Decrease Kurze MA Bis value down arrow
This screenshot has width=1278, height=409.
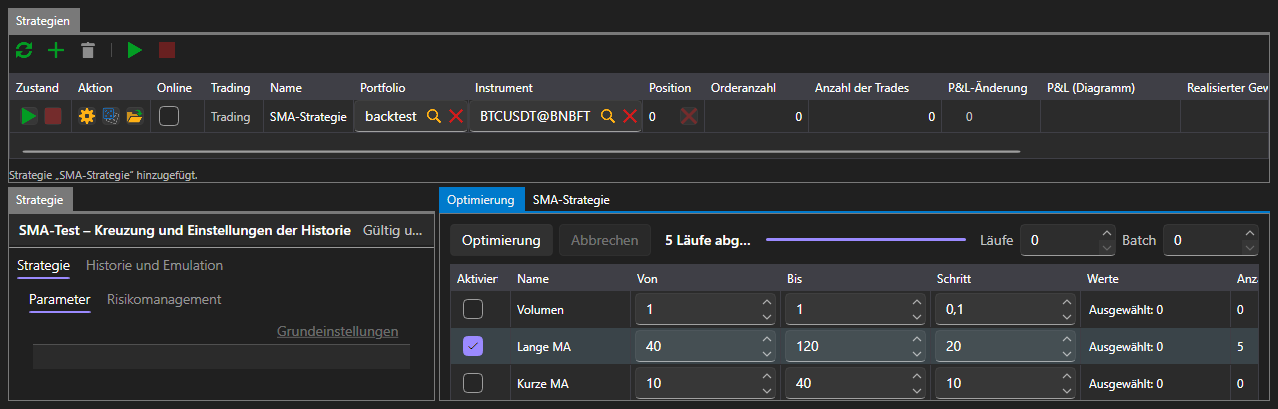[x=916, y=390]
